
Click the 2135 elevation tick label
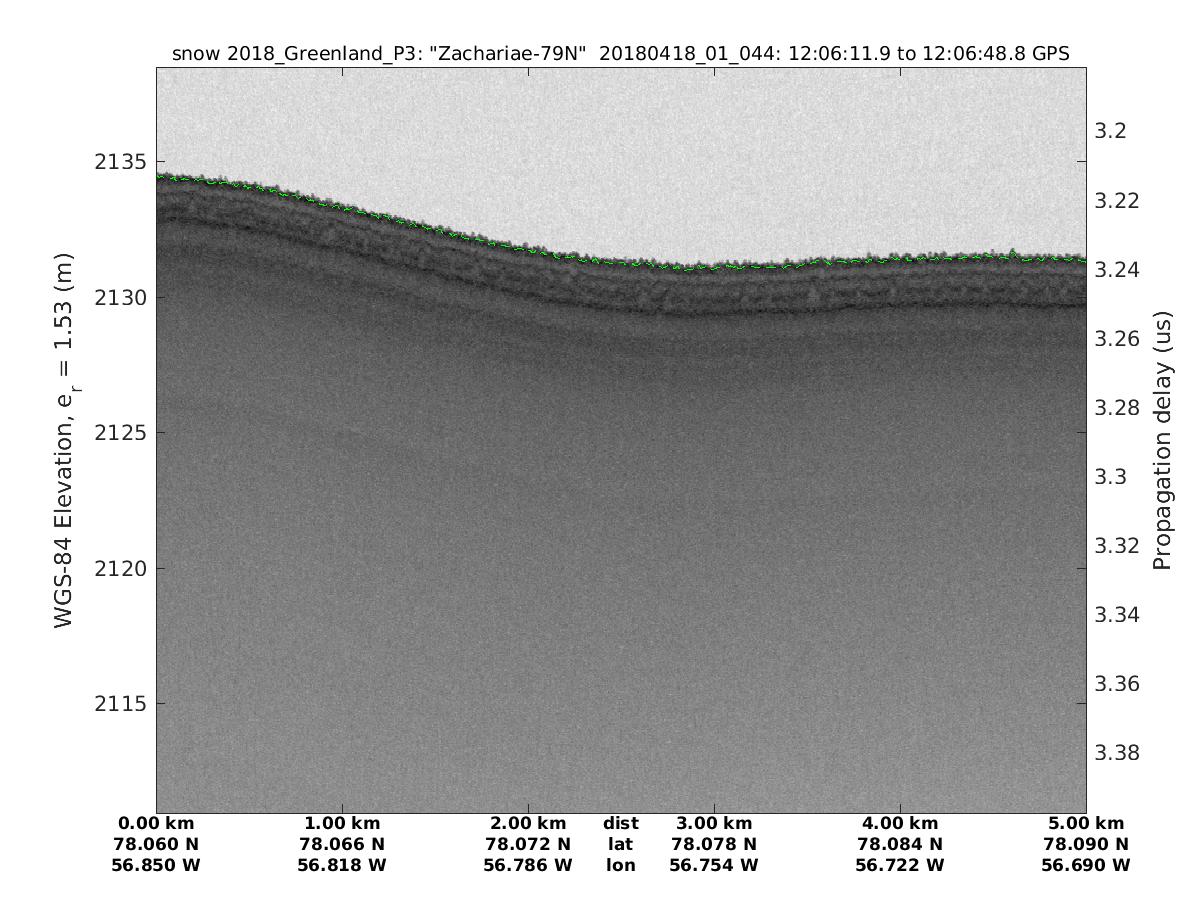point(122,162)
